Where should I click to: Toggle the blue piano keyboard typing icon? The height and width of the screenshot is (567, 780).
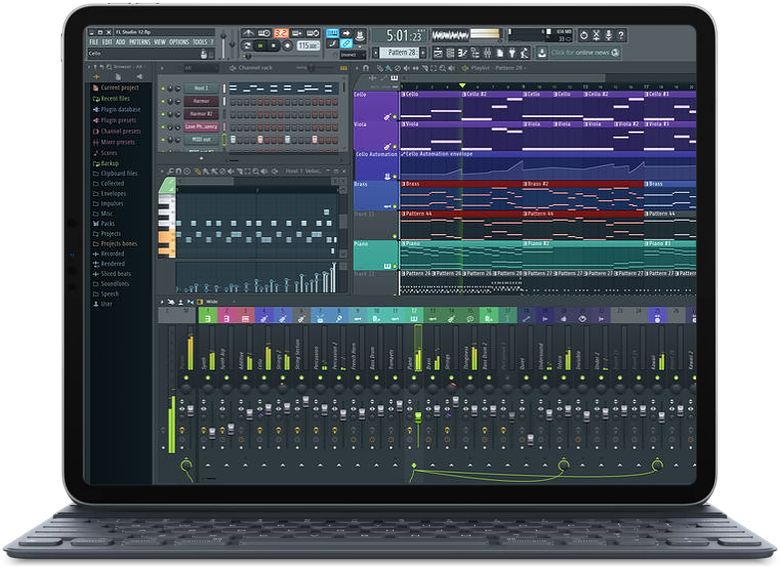coord(332,33)
